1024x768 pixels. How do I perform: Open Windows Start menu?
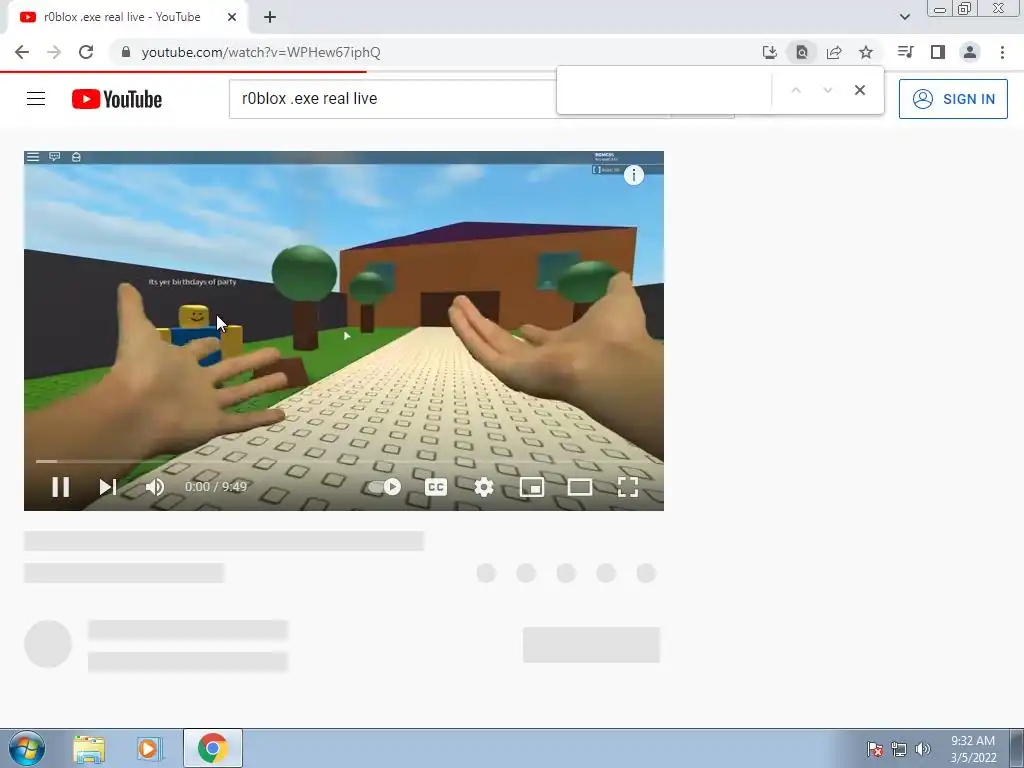[26, 748]
